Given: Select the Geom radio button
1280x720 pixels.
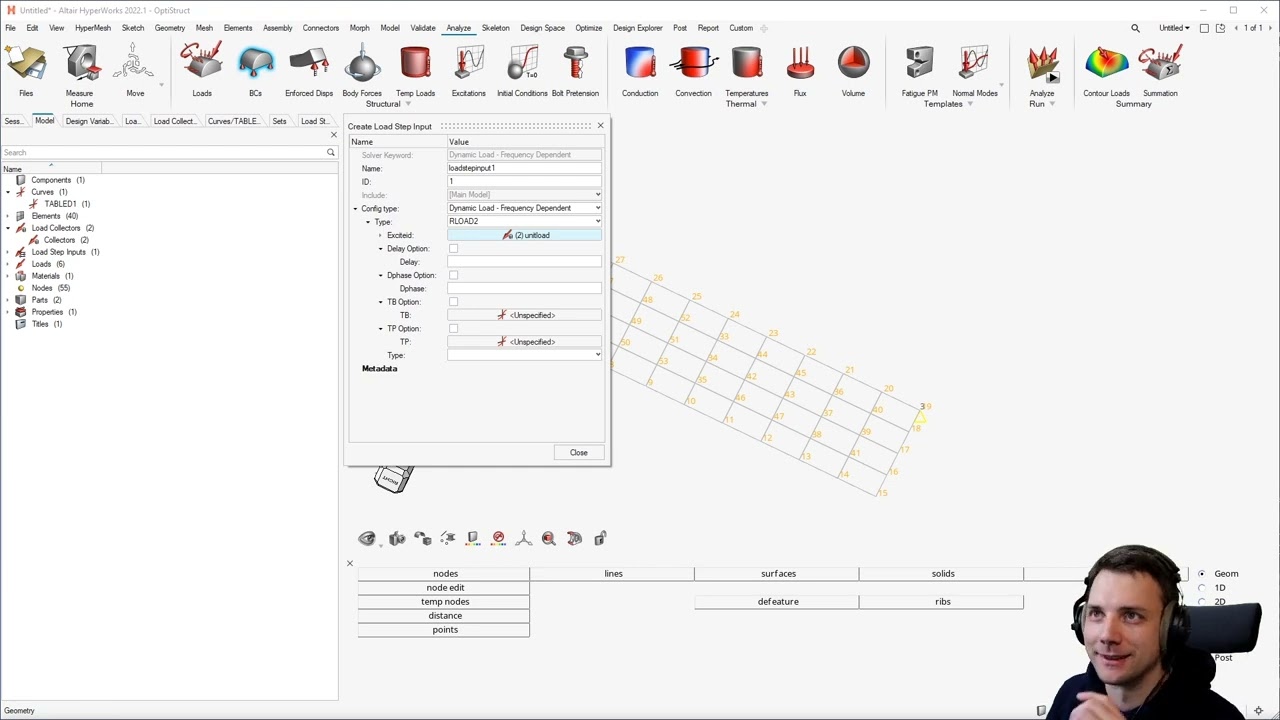Looking at the screenshot, I should pyautogui.click(x=1202, y=574).
